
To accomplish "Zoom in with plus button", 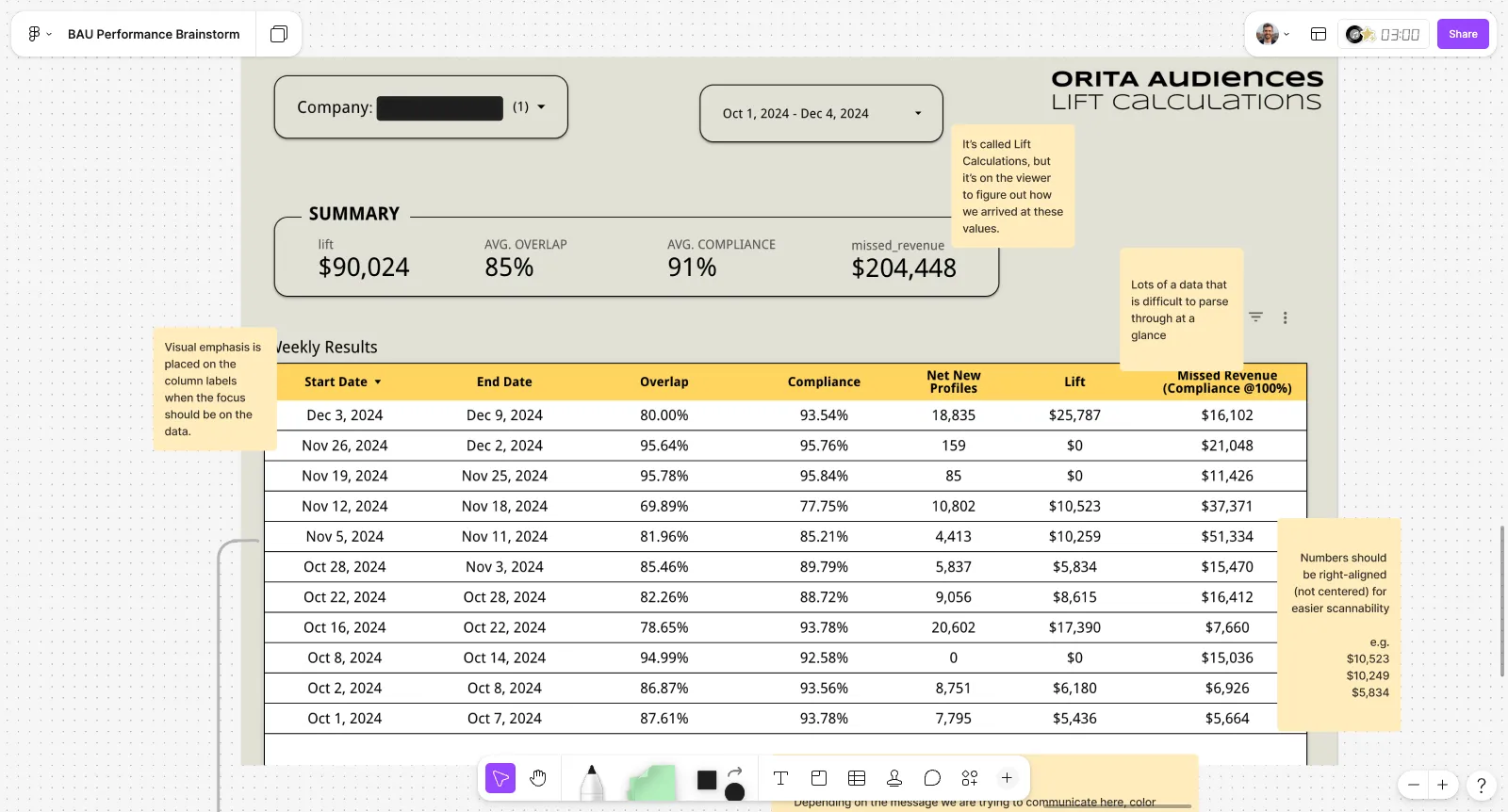I will (x=1442, y=785).
